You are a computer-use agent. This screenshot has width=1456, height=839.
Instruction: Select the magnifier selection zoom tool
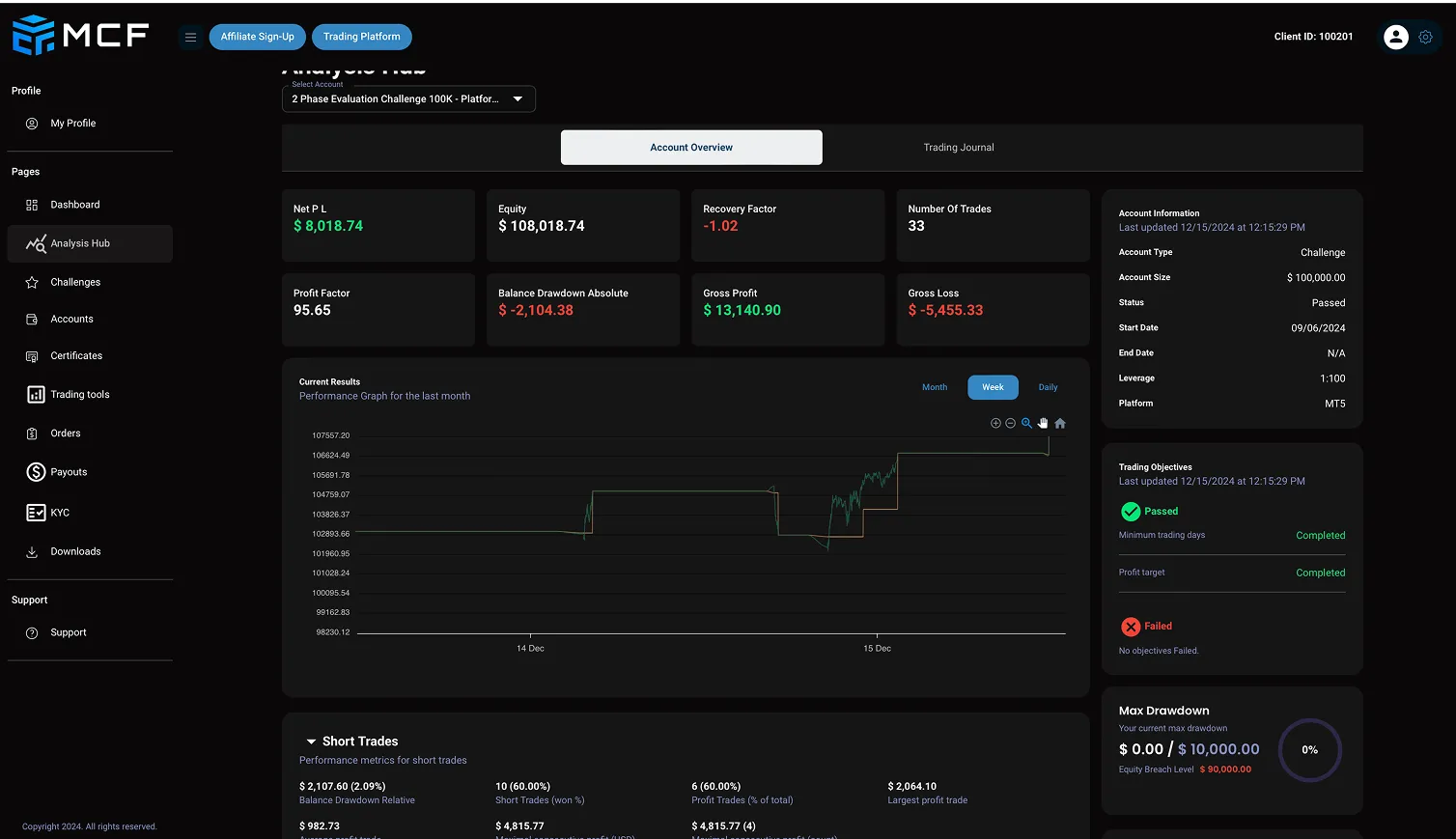1026,423
